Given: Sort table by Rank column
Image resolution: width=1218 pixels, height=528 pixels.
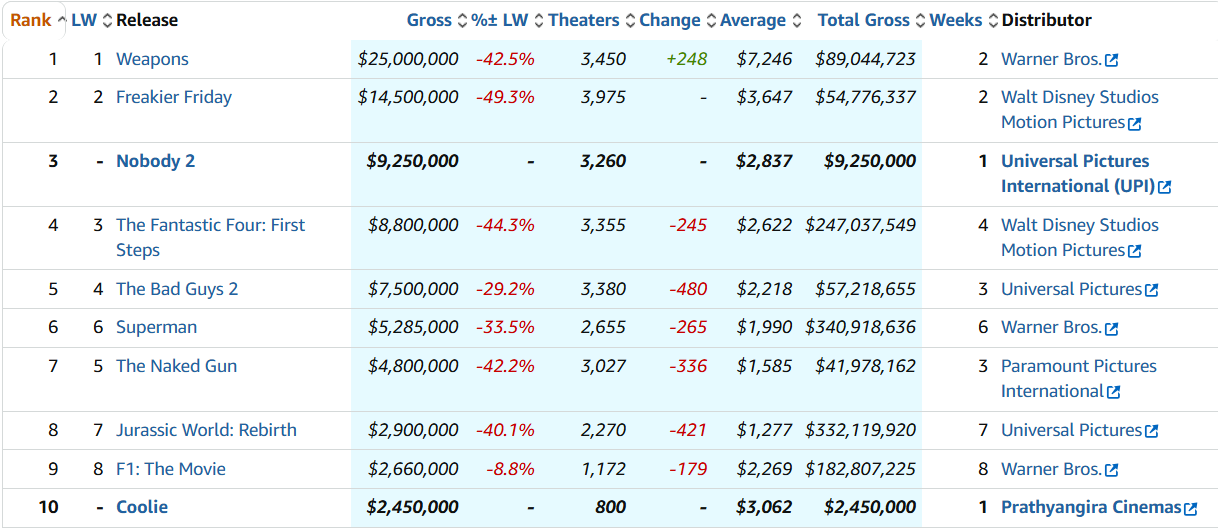Looking at the screenshot, I should click(30, 20).
